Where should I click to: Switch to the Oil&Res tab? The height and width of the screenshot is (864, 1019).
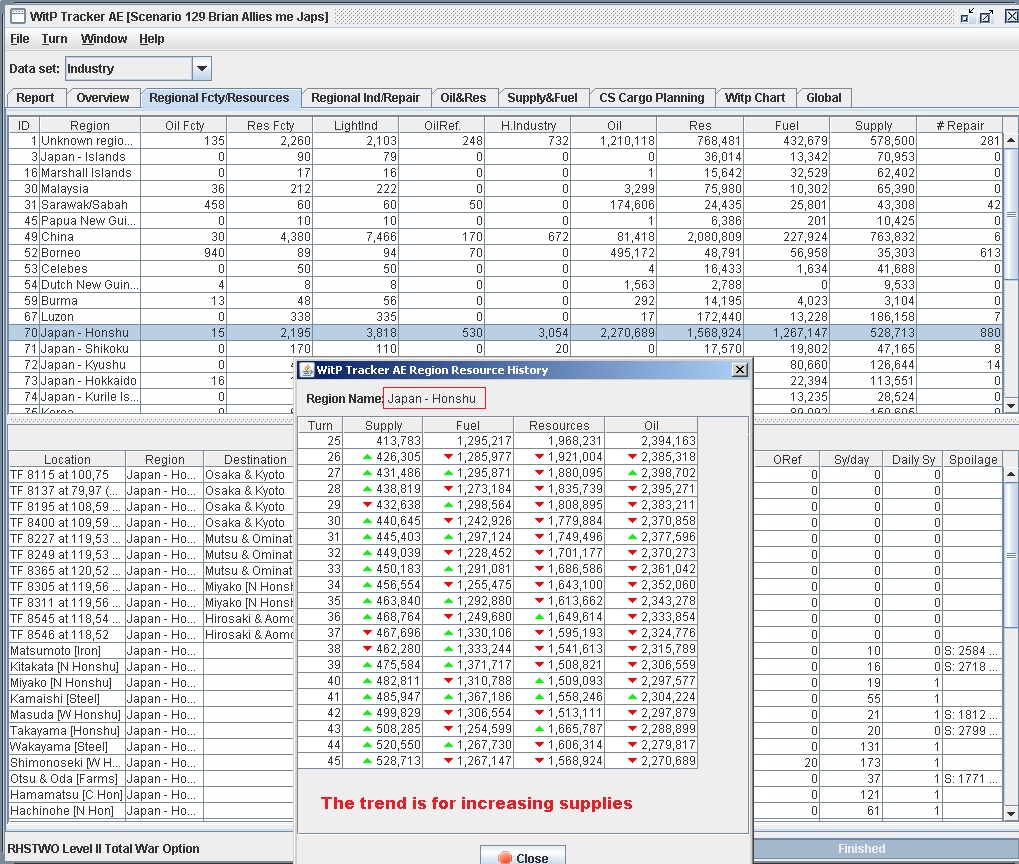461,98
